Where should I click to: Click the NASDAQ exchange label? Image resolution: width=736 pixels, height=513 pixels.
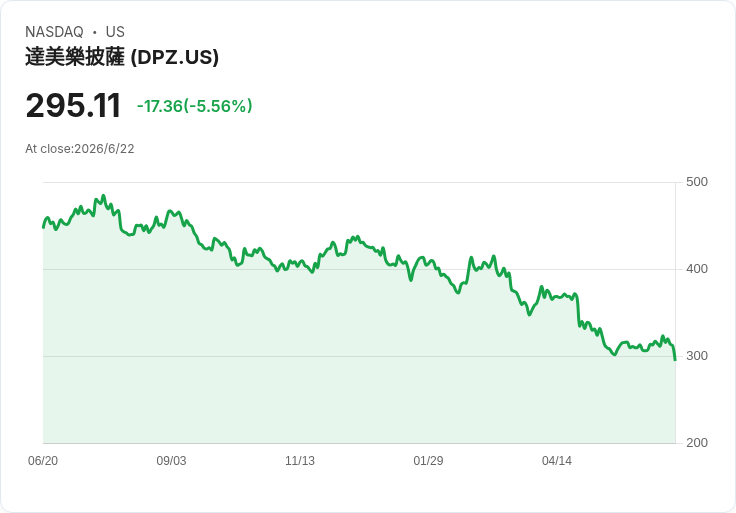pyautogui.click(x=54, y=32)
